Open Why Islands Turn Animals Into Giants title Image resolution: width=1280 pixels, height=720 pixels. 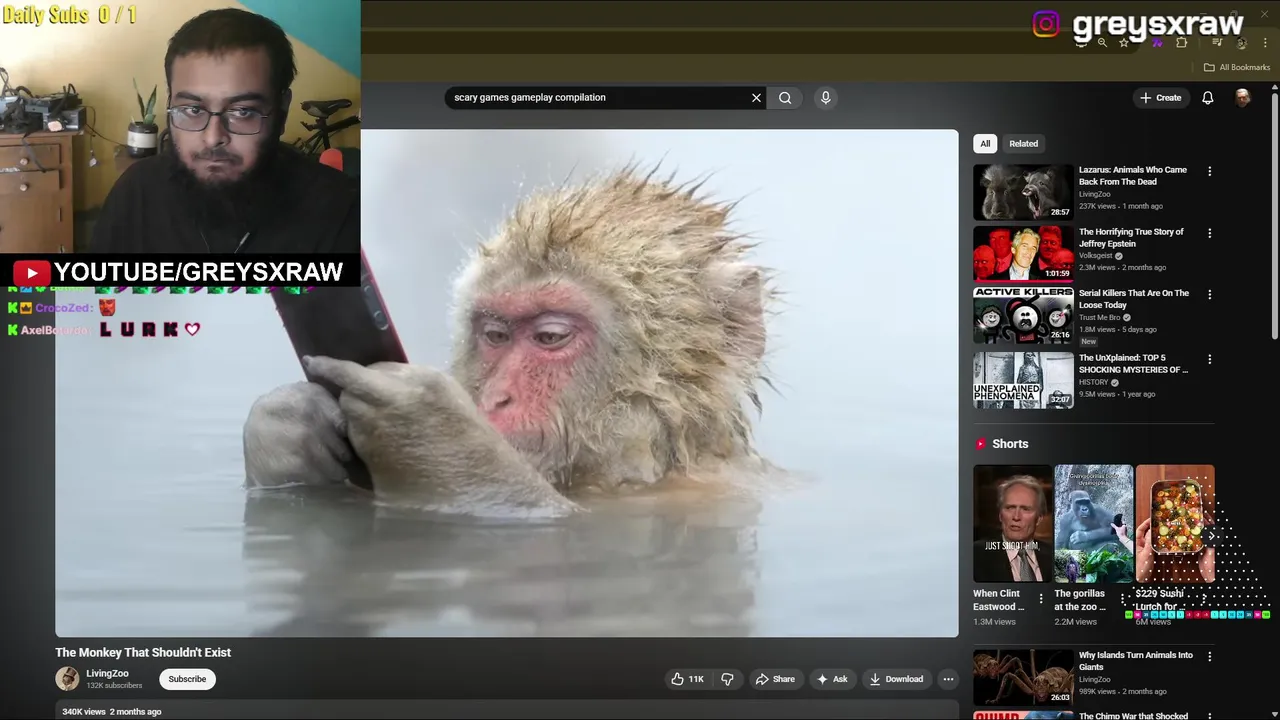1136,661
